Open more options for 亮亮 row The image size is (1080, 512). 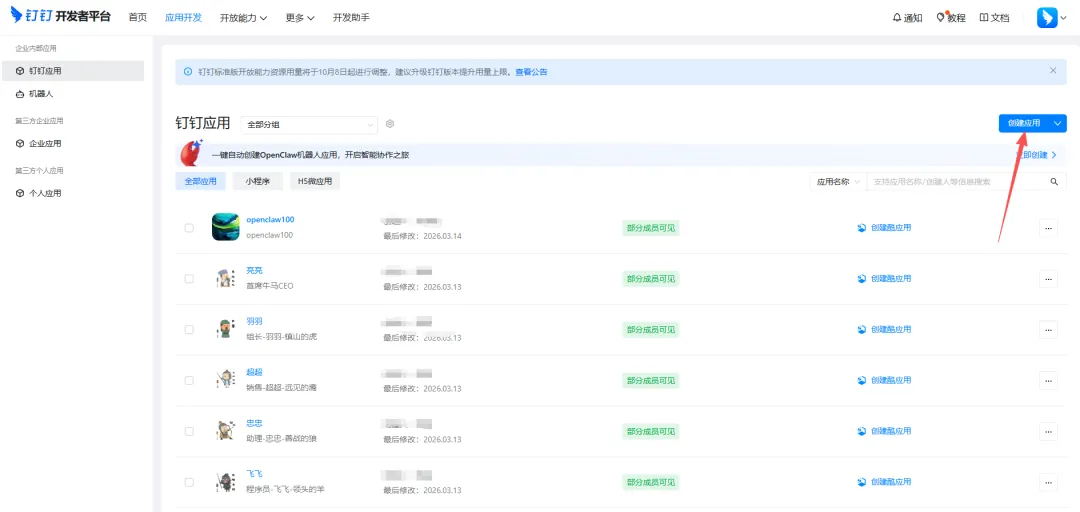(1048, 279)
